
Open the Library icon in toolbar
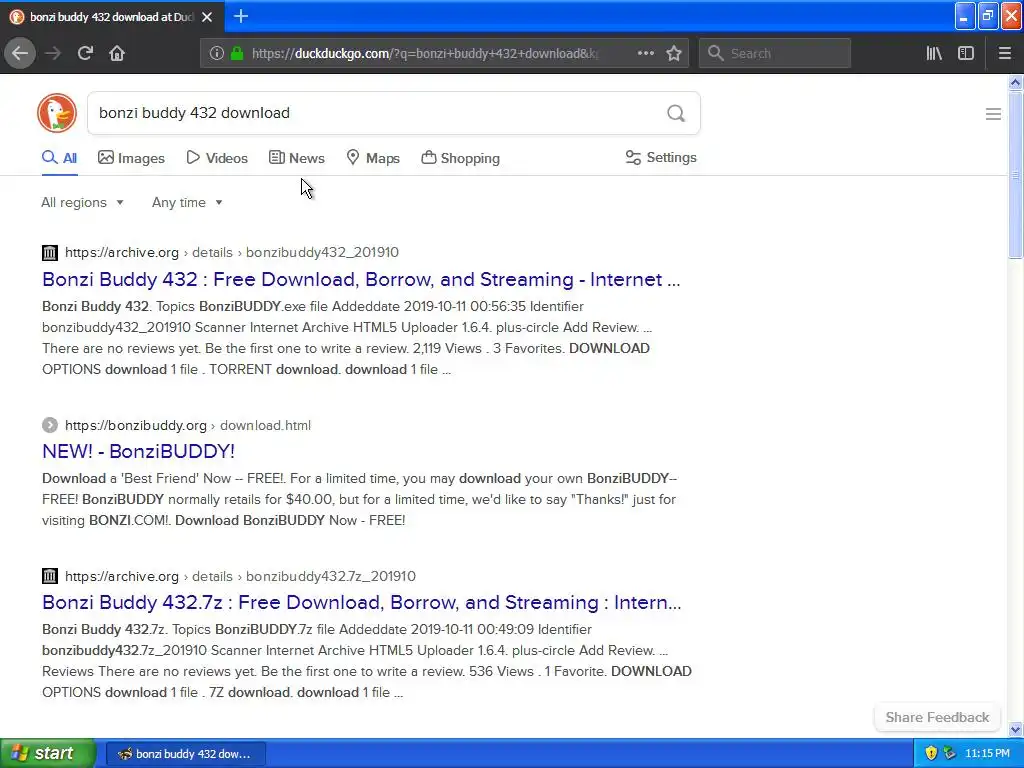(x=934, y=53)
